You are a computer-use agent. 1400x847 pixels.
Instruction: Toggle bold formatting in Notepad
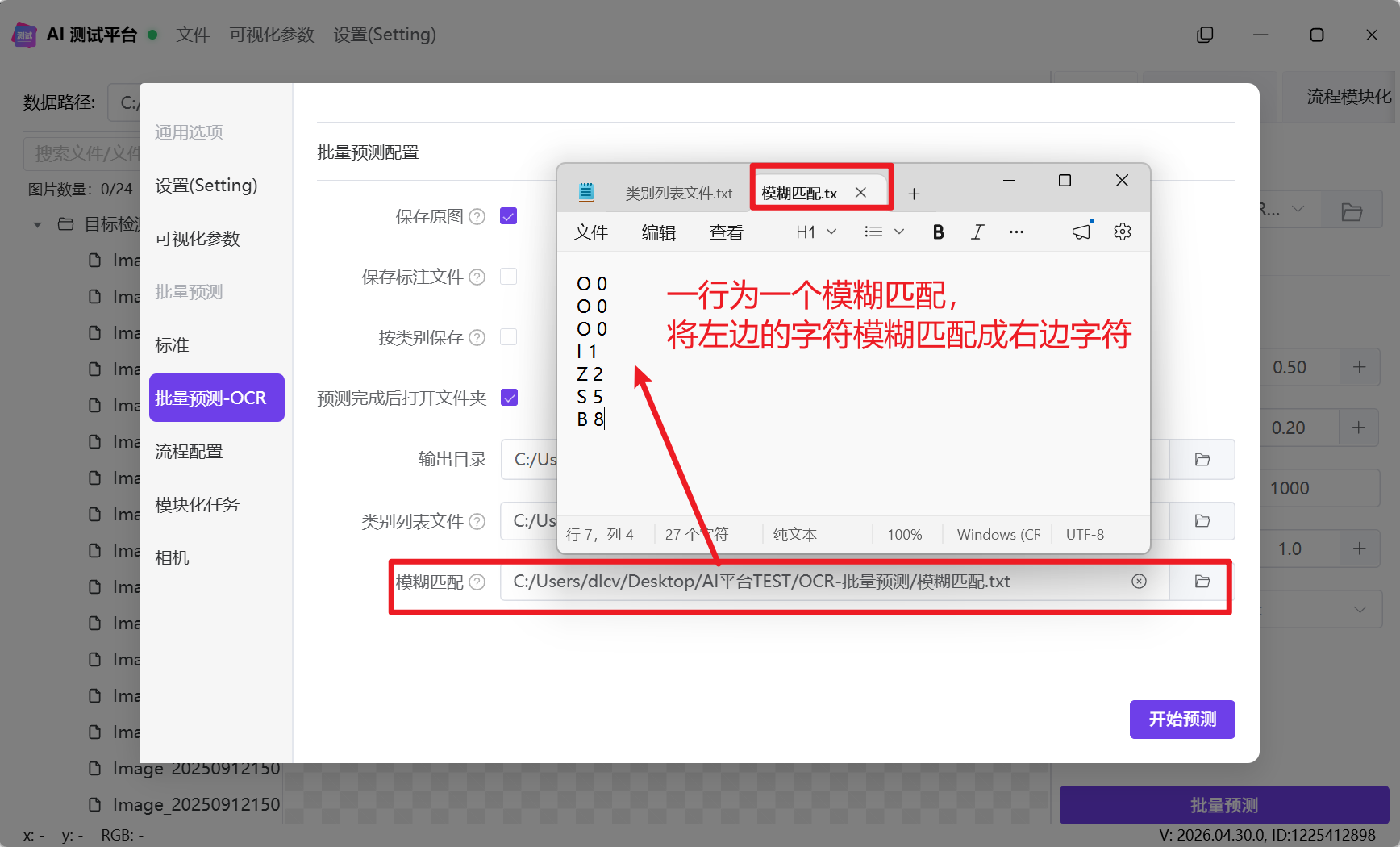click(938, 232)
